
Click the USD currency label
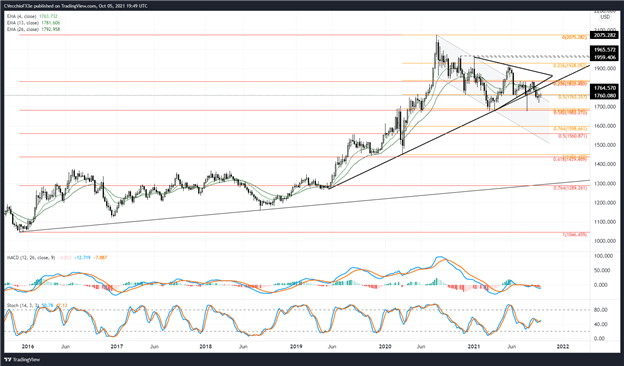(x=605, y=17)
